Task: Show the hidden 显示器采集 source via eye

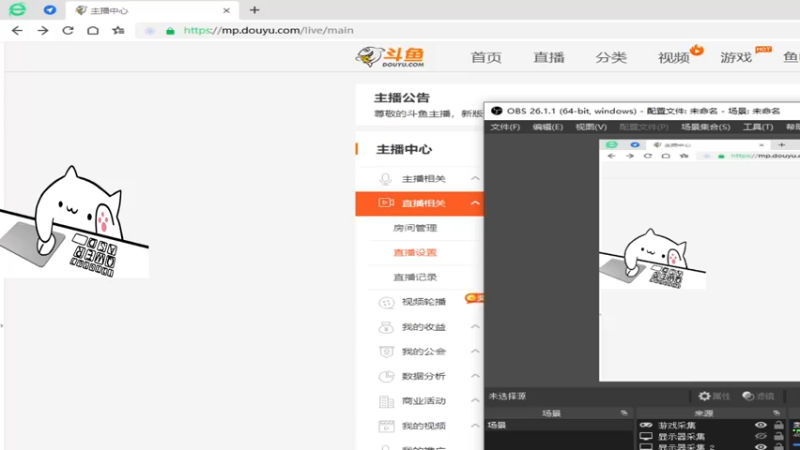Action: [x=760, y=436]
